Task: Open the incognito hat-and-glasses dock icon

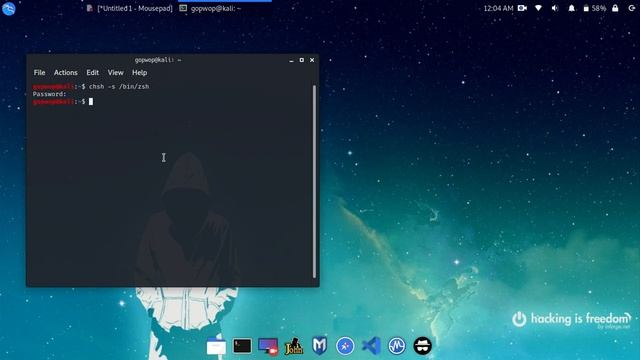Action: click(x=422, y=346)
